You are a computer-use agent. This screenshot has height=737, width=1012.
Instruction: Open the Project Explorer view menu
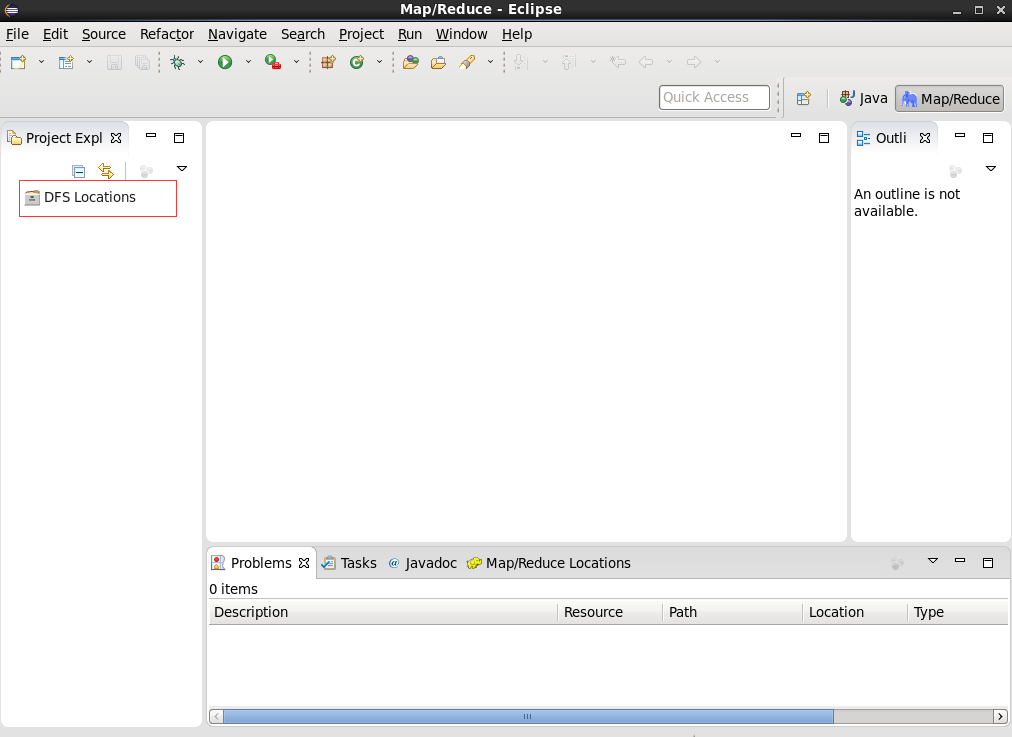(182, 168)
